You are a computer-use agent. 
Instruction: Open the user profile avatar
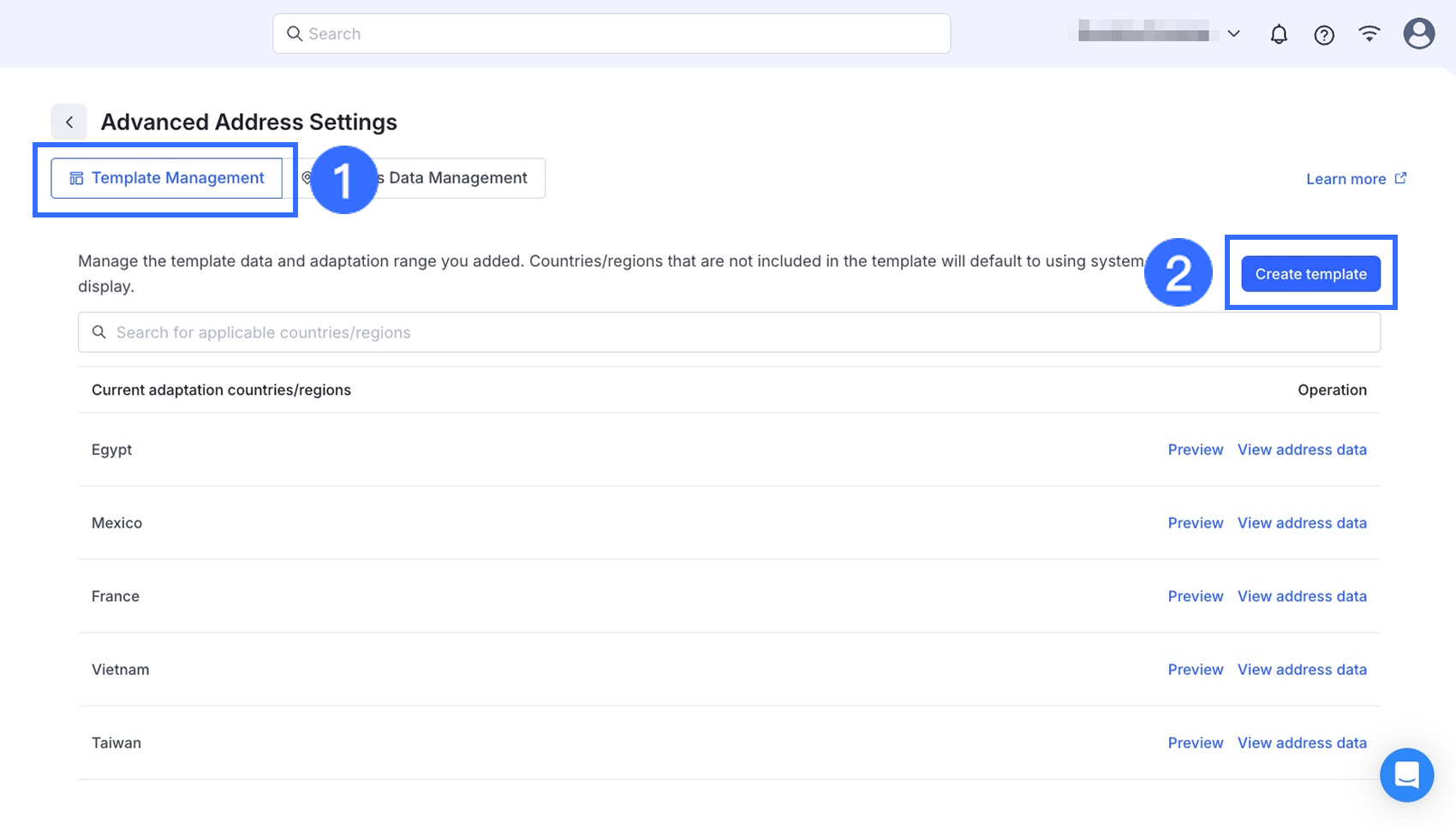pos(1418,33)
